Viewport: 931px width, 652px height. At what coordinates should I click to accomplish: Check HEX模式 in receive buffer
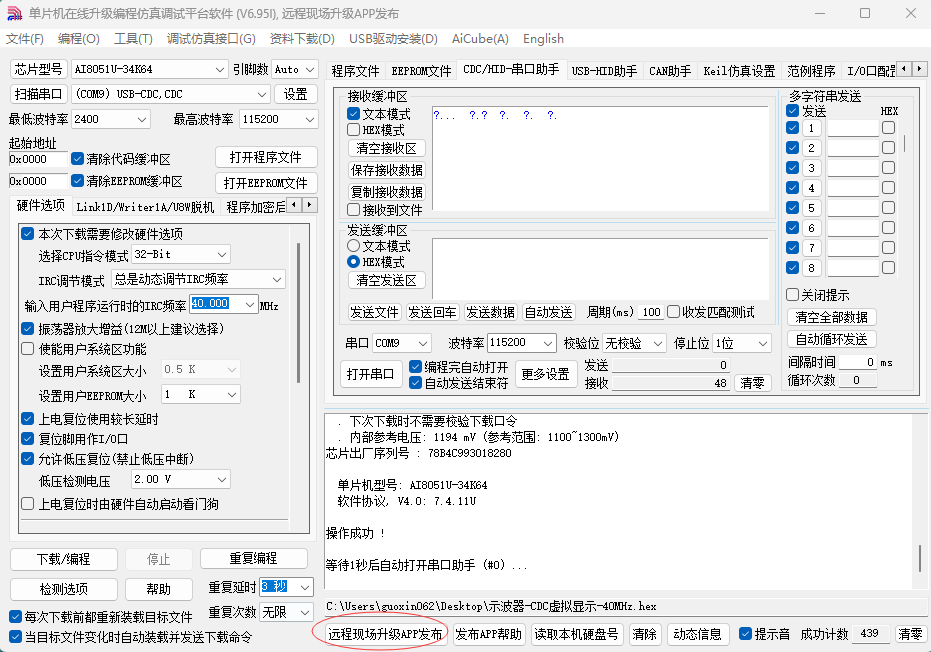[x=353, y=129]
